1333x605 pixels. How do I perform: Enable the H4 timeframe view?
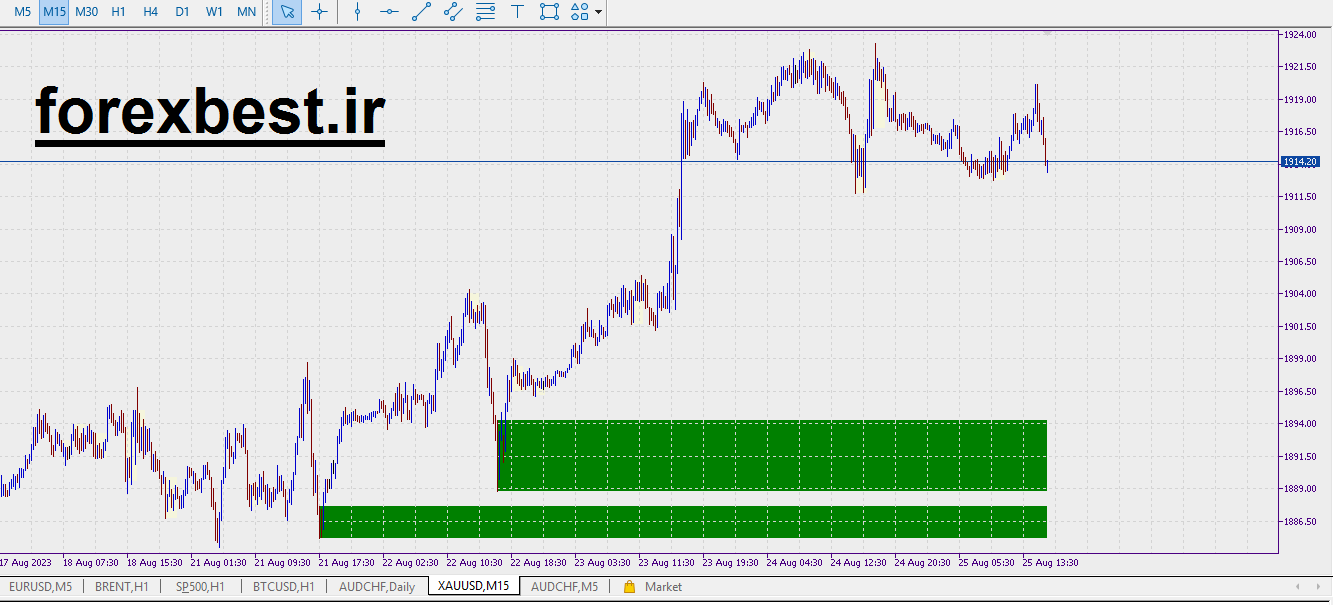pos(150,12)
